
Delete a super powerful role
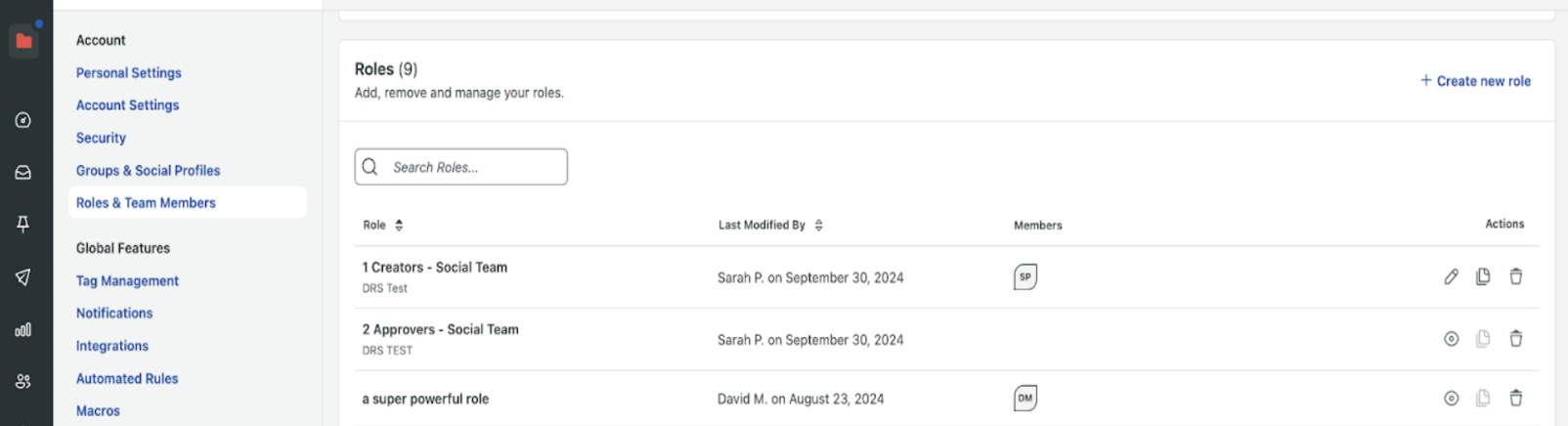click(1515, 399)
